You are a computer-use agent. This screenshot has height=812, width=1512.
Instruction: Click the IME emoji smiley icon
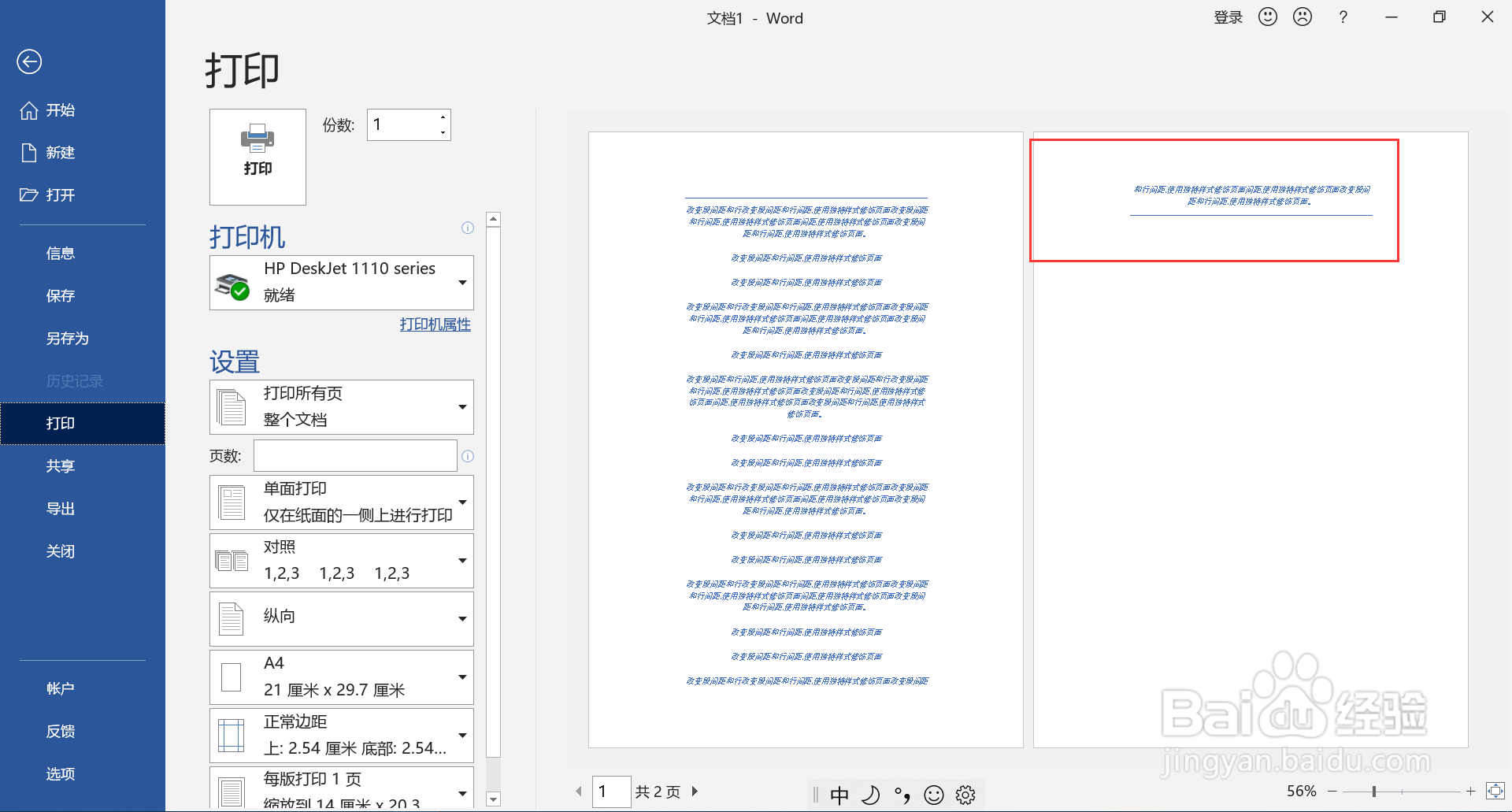tap(934, 795)
